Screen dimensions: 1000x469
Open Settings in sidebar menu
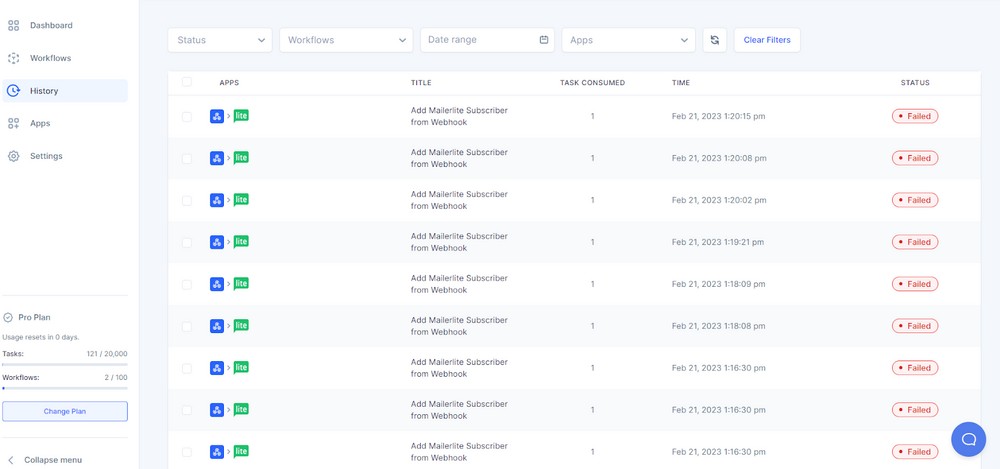[x=46, y=156]
